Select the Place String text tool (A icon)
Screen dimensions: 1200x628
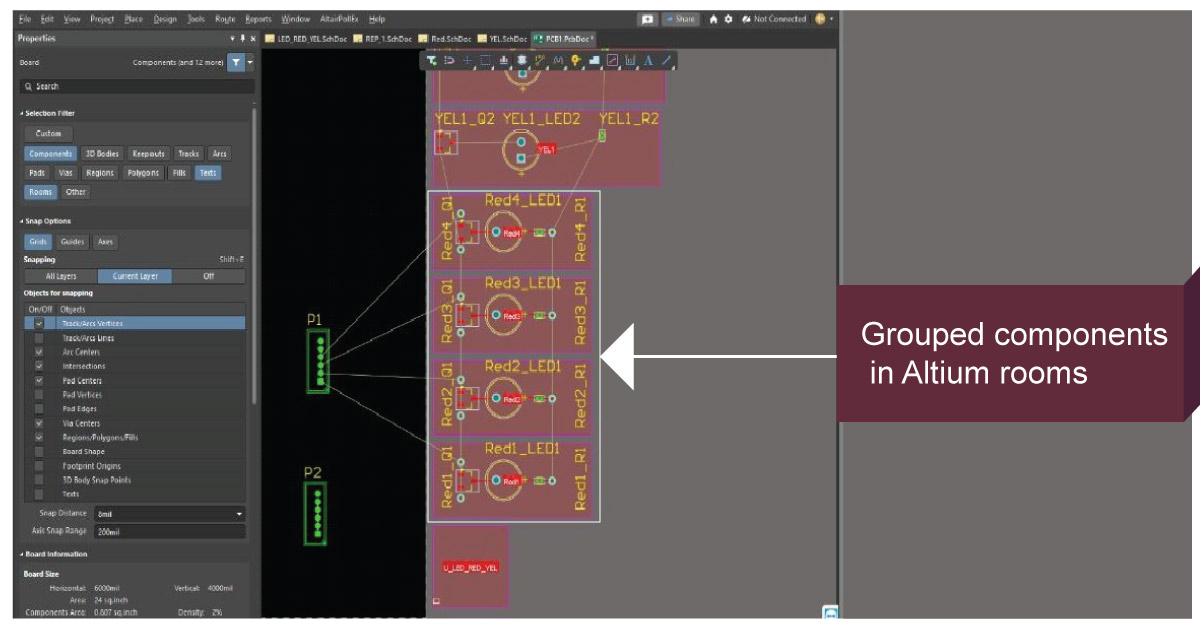[x=647, y=60]
